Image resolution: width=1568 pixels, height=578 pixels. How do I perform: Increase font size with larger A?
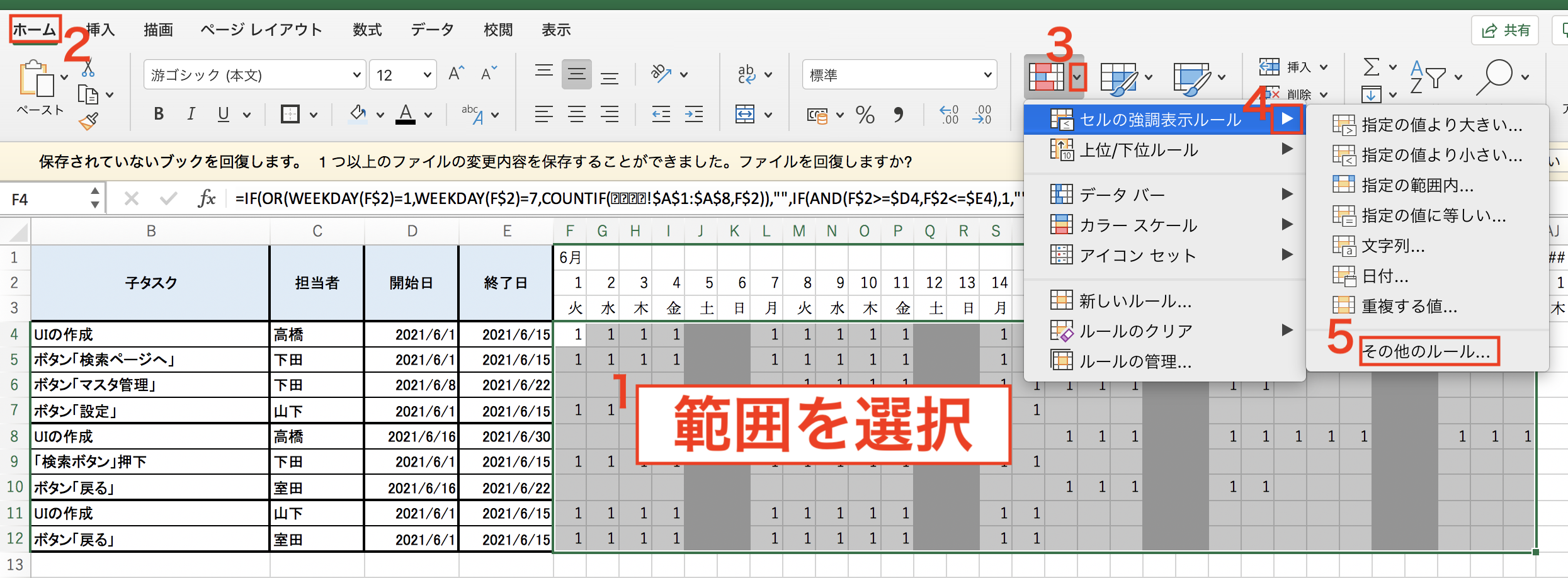click(x=456, y=74)
